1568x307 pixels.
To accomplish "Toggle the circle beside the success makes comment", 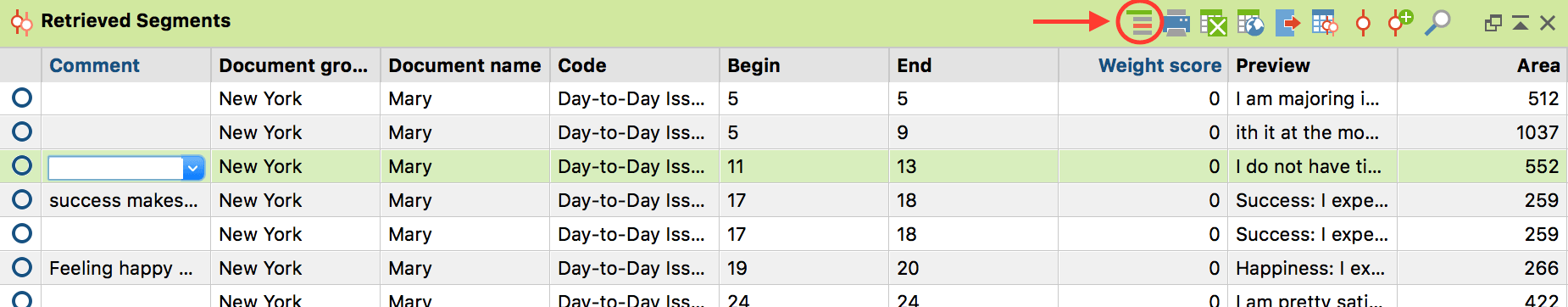I will (22, 200).
